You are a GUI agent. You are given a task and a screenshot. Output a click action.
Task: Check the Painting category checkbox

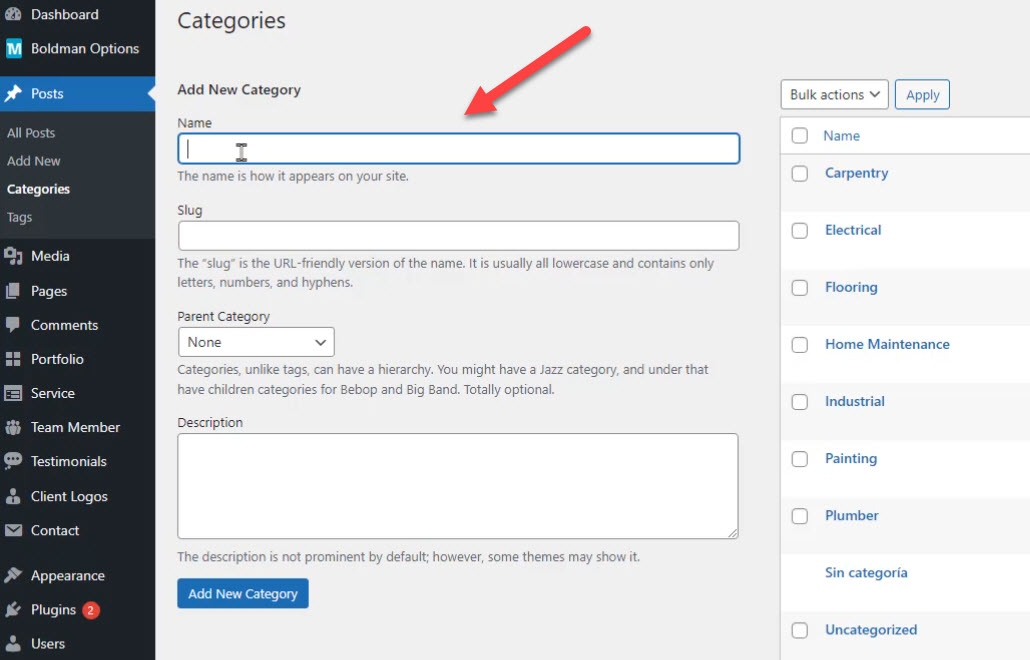799,459
